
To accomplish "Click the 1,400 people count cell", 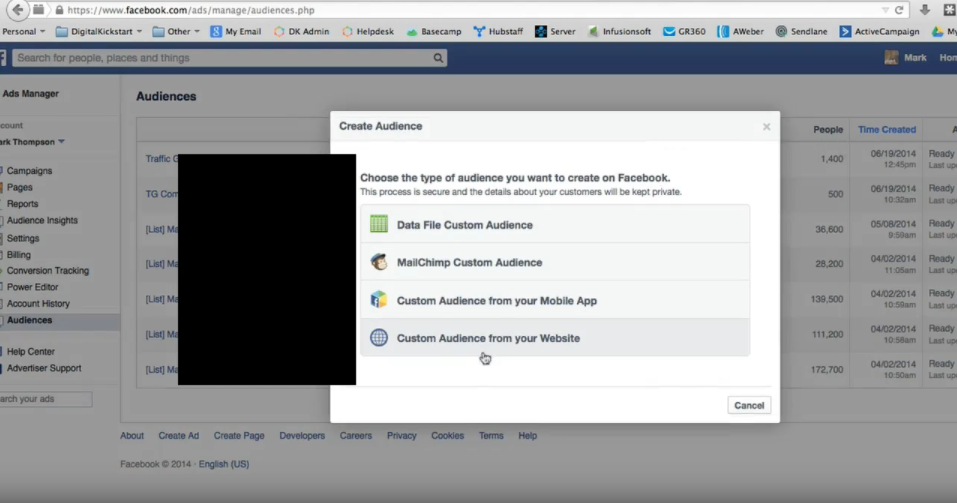I will 831,159.
